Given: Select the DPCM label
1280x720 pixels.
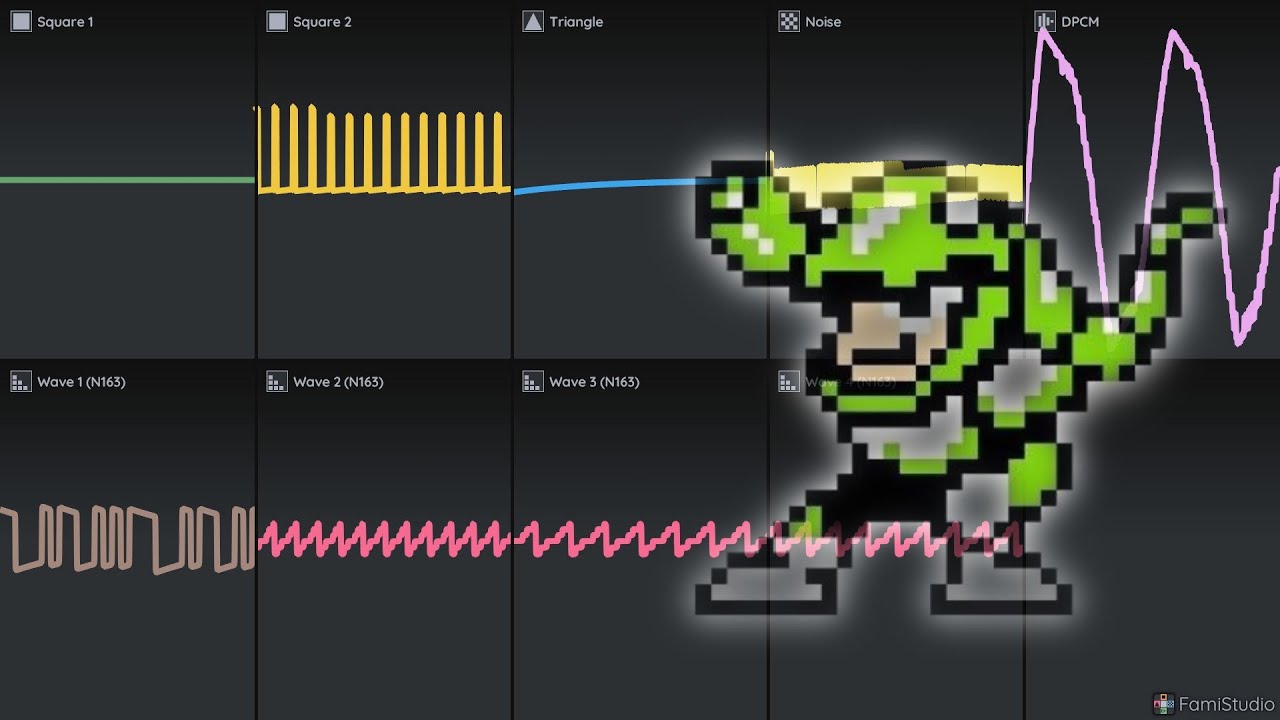Looking at the screenshot, I should click(x=1080, y=22).
